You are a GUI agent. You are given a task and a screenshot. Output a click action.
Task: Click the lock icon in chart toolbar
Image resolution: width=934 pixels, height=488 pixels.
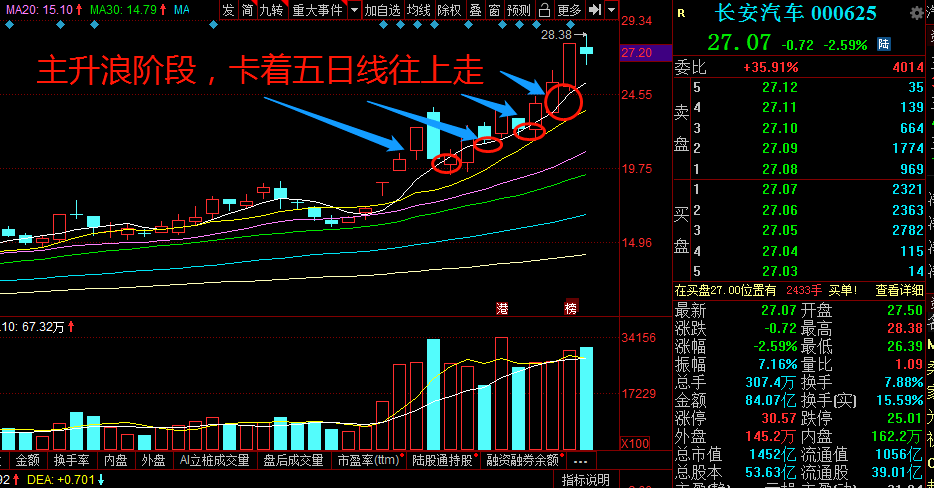pyautogui.click(x=544, y=10)
